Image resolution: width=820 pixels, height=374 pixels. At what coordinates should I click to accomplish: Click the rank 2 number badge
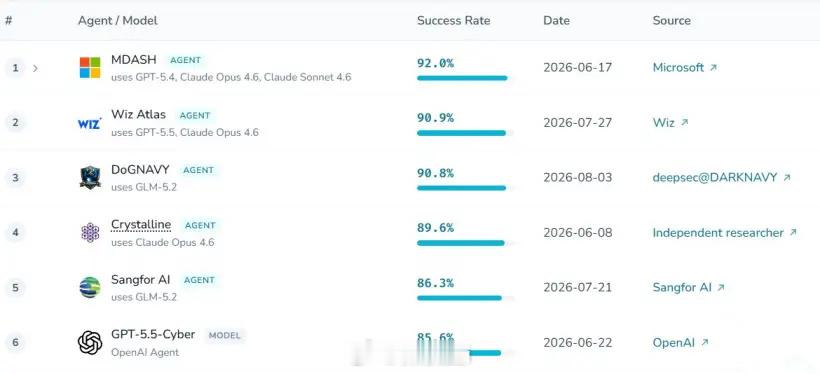[15, 123]
